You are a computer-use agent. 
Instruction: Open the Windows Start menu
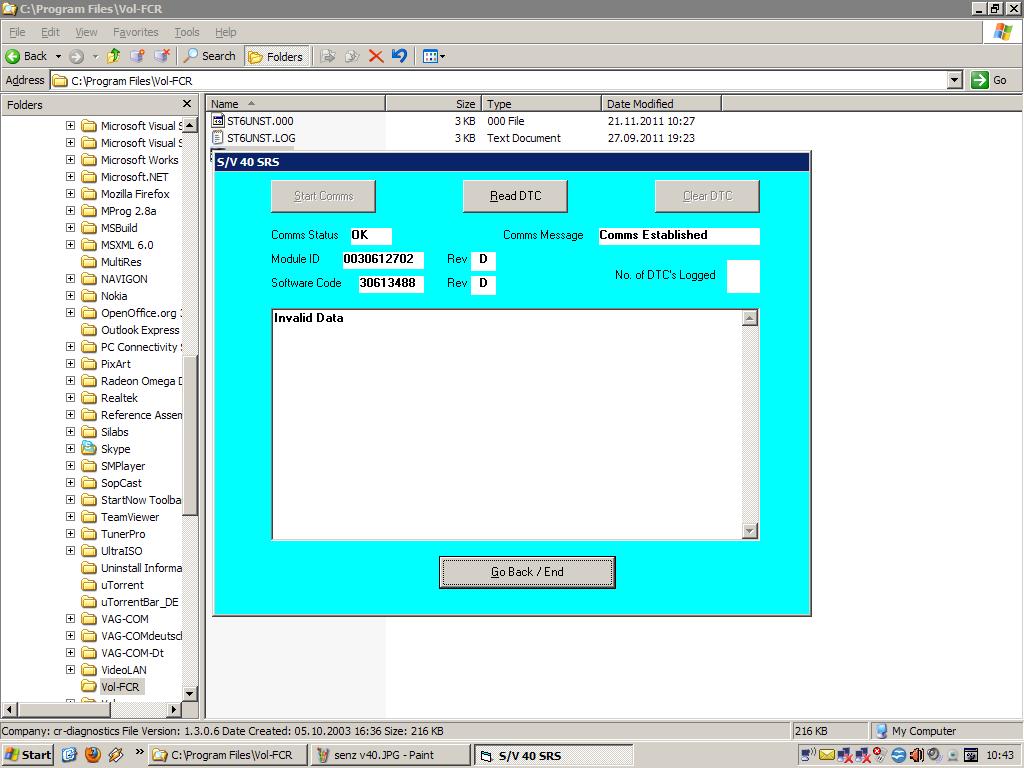point(27,755)
